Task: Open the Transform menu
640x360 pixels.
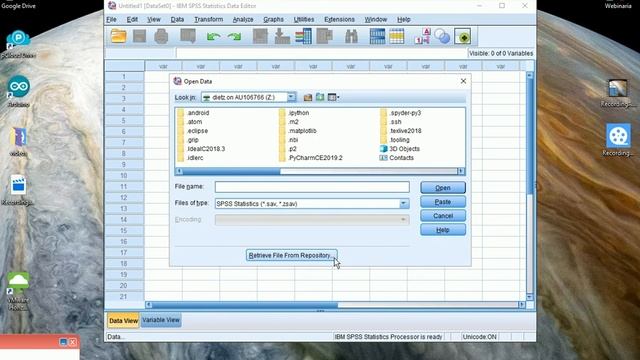Action: [x=209, y=19]
